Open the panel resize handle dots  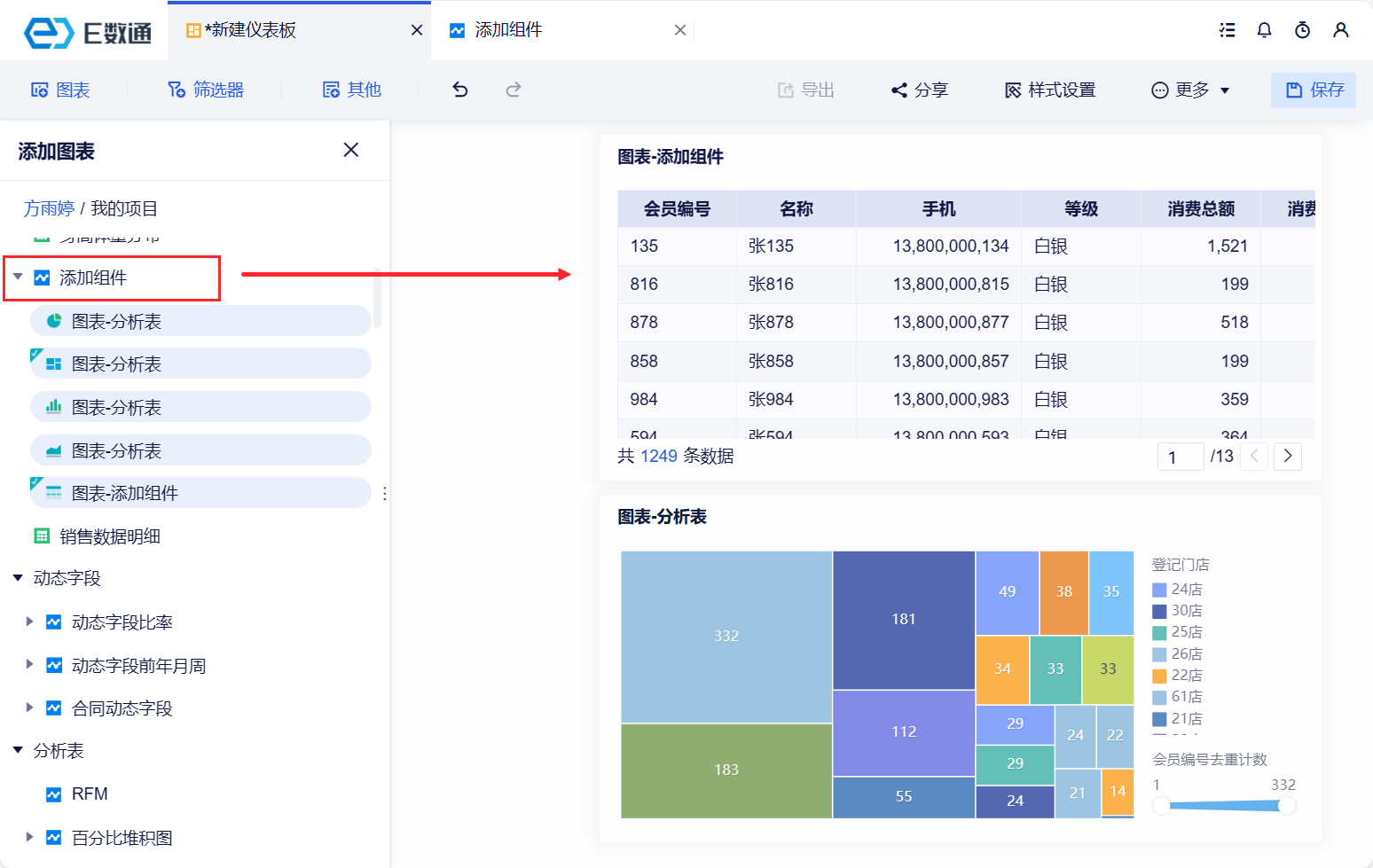coord(384,494)
